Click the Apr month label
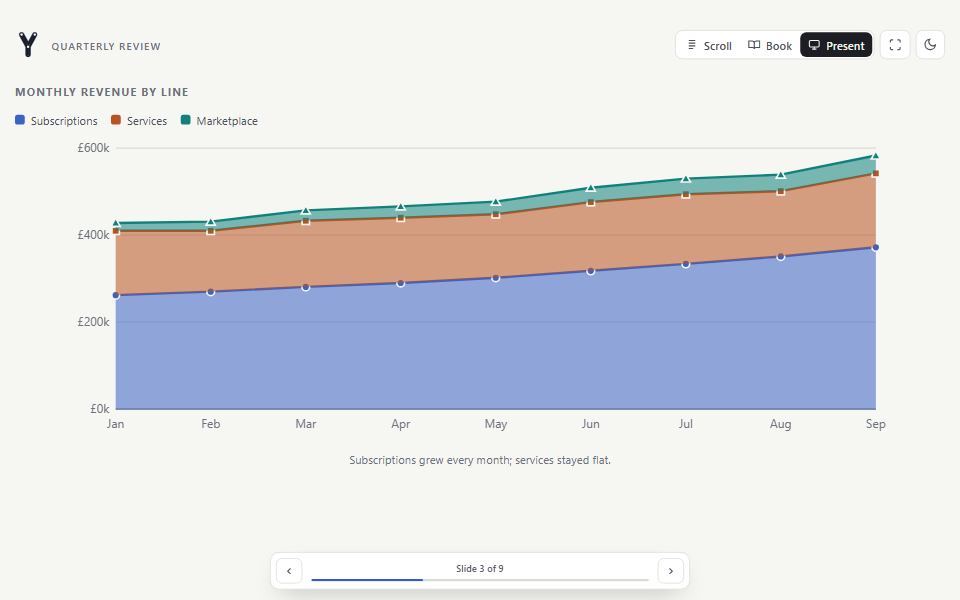Screen dimensions: 960x600 [401, 424]
